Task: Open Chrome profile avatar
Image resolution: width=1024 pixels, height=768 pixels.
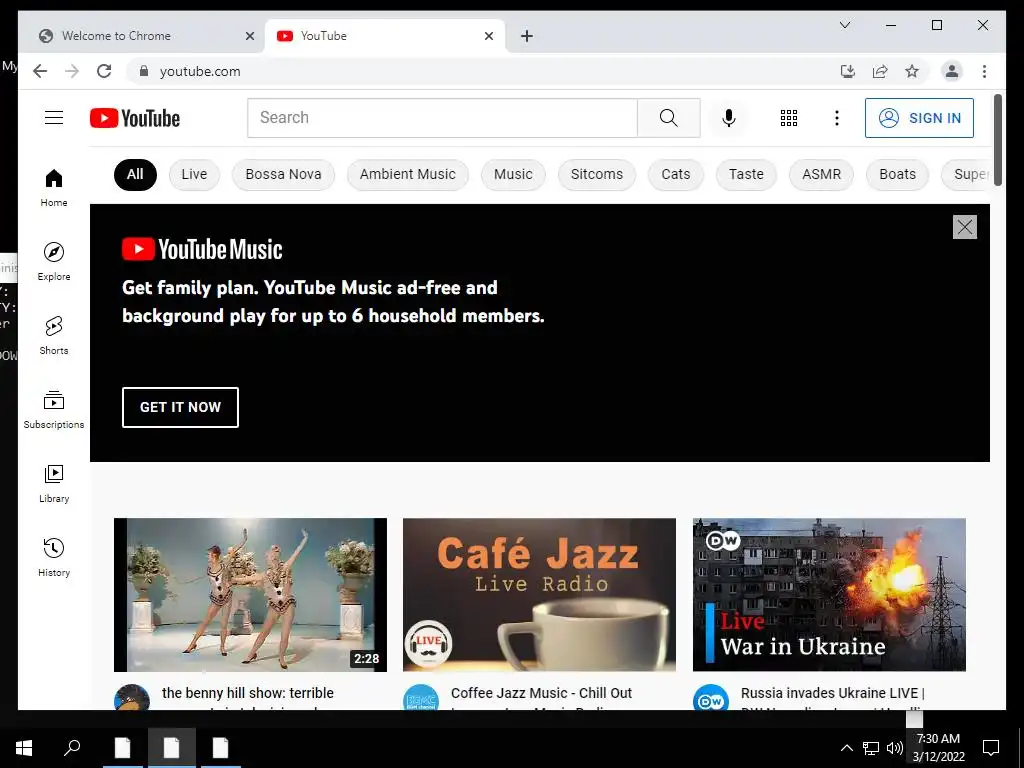Action: tap(952, 71)
